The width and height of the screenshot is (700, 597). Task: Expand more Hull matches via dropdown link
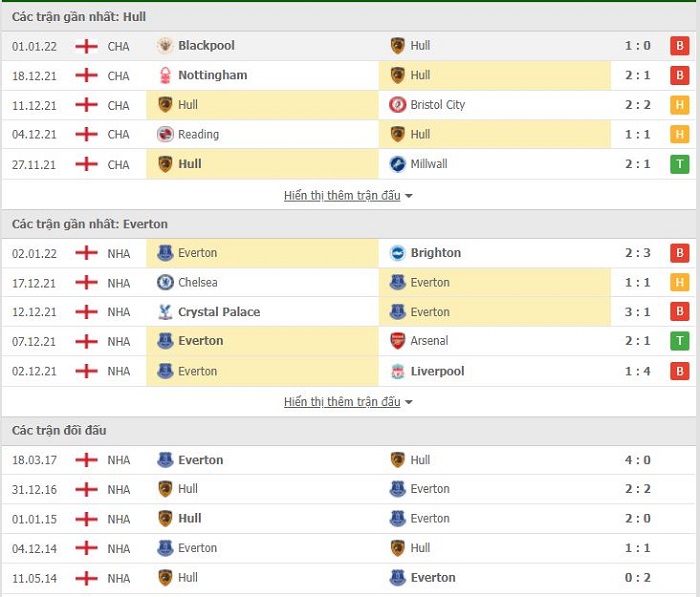coord(348,196)
